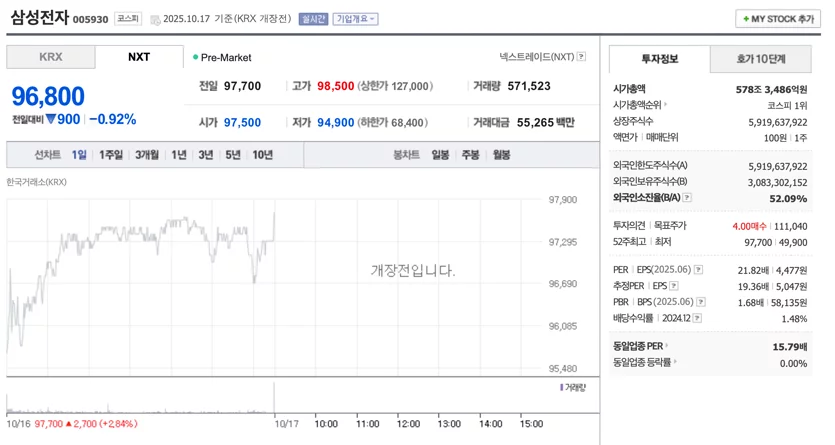Screen dimensions: 835x445
Task: Select the 3개월 line chart period
Action: (147, 155)
